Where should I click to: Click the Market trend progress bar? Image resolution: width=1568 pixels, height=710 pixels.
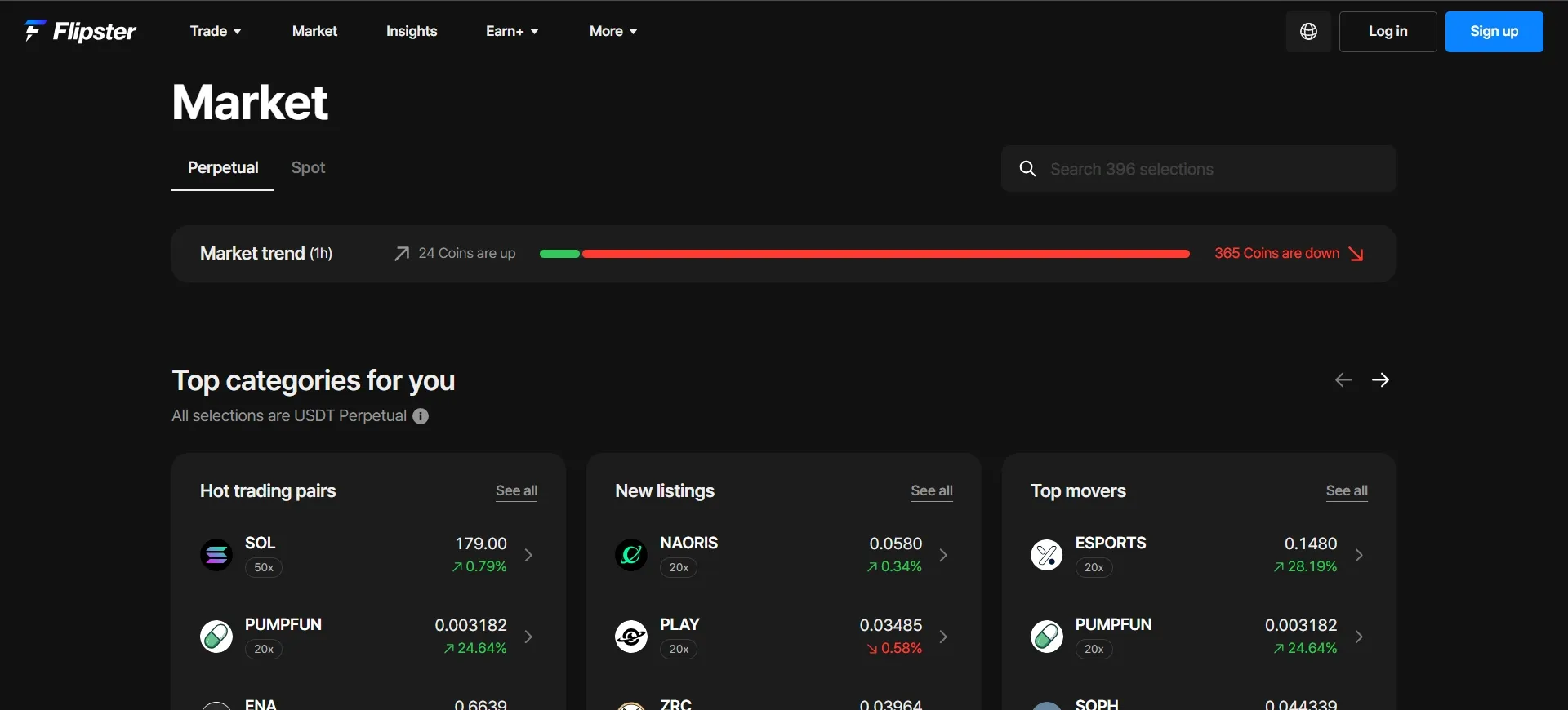[865, 254]
